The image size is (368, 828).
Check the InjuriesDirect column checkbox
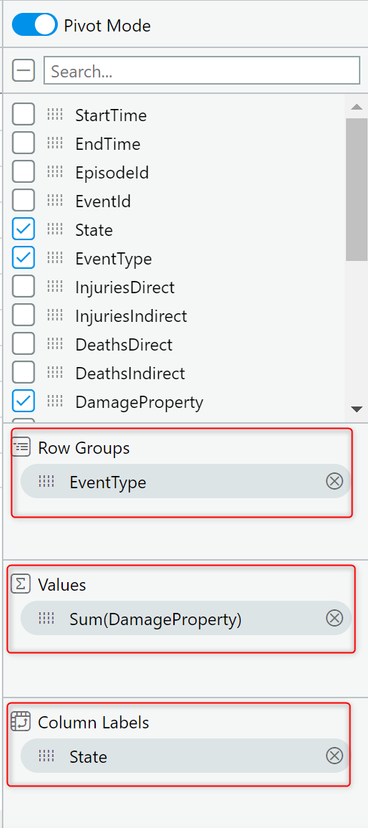point(23,287)
